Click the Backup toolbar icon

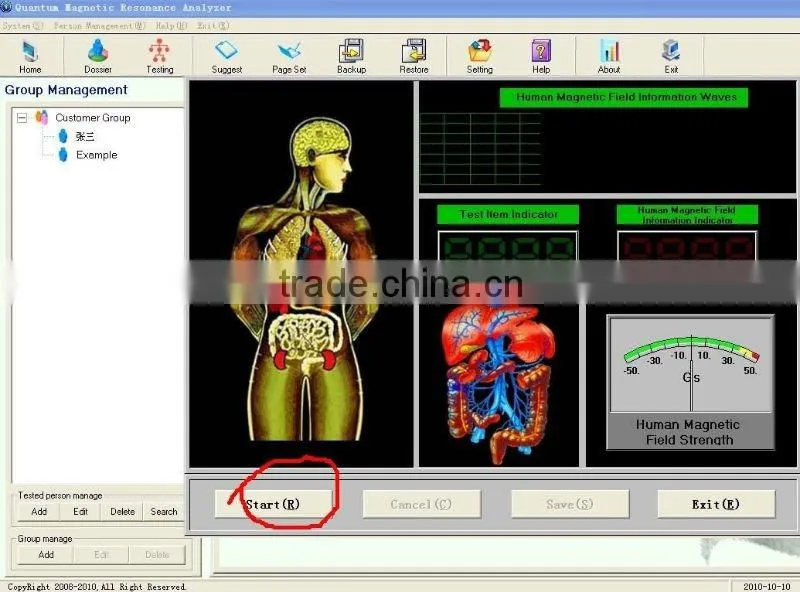(351, 57)
